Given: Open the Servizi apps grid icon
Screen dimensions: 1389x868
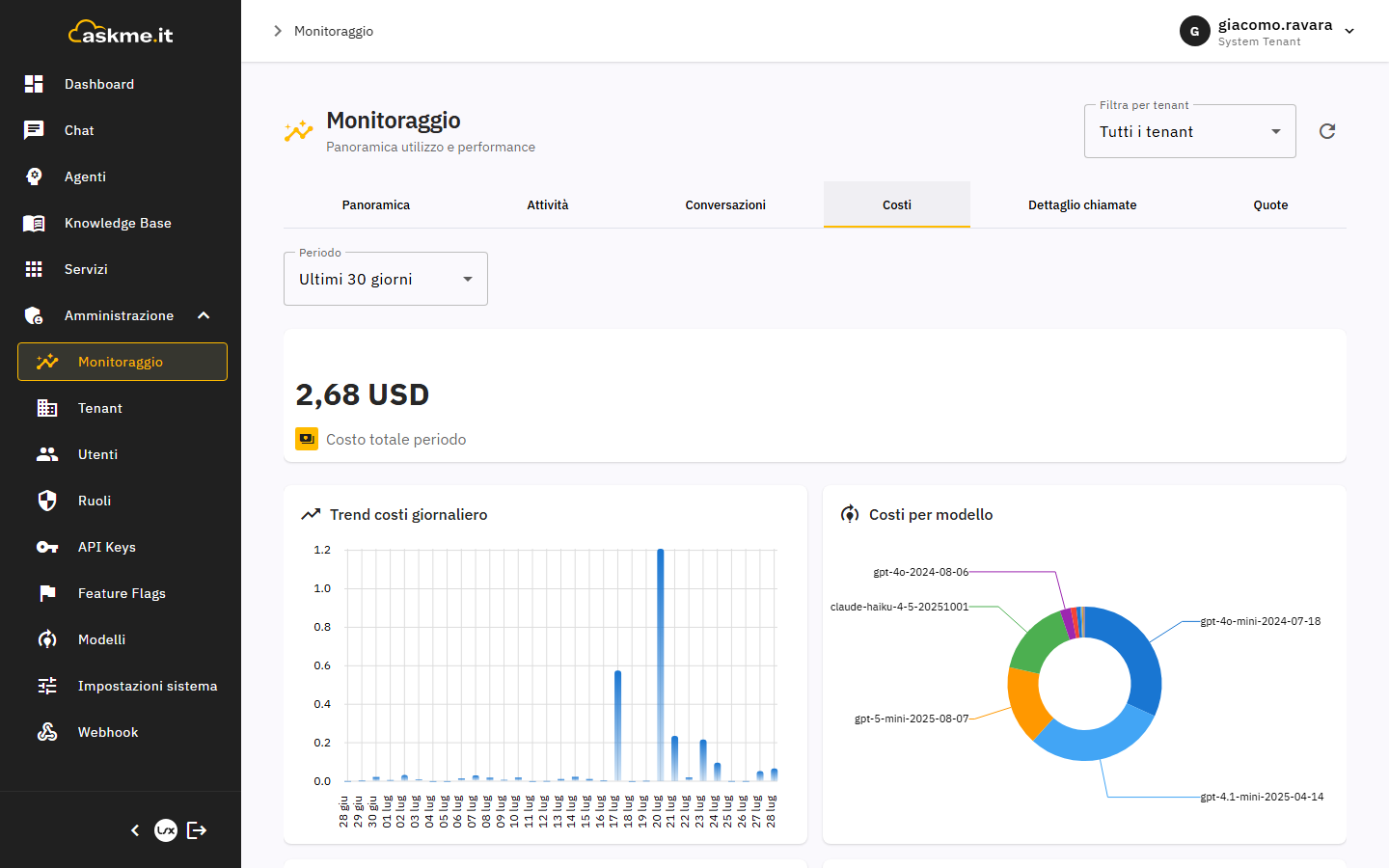Looking at the screenshot, I should click(x=34, y=269).
